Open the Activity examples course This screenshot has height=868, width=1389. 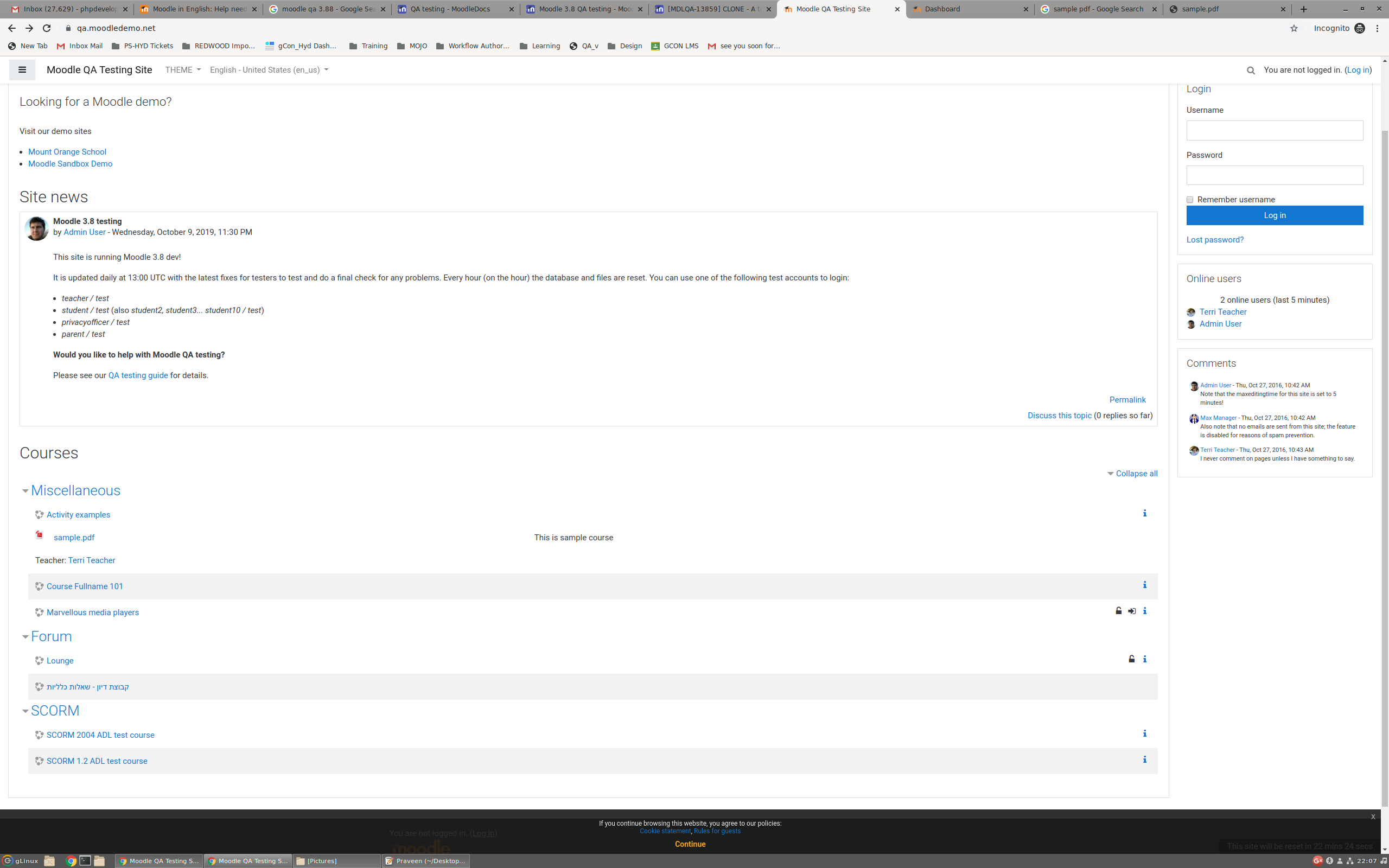[x=78, y=515]
